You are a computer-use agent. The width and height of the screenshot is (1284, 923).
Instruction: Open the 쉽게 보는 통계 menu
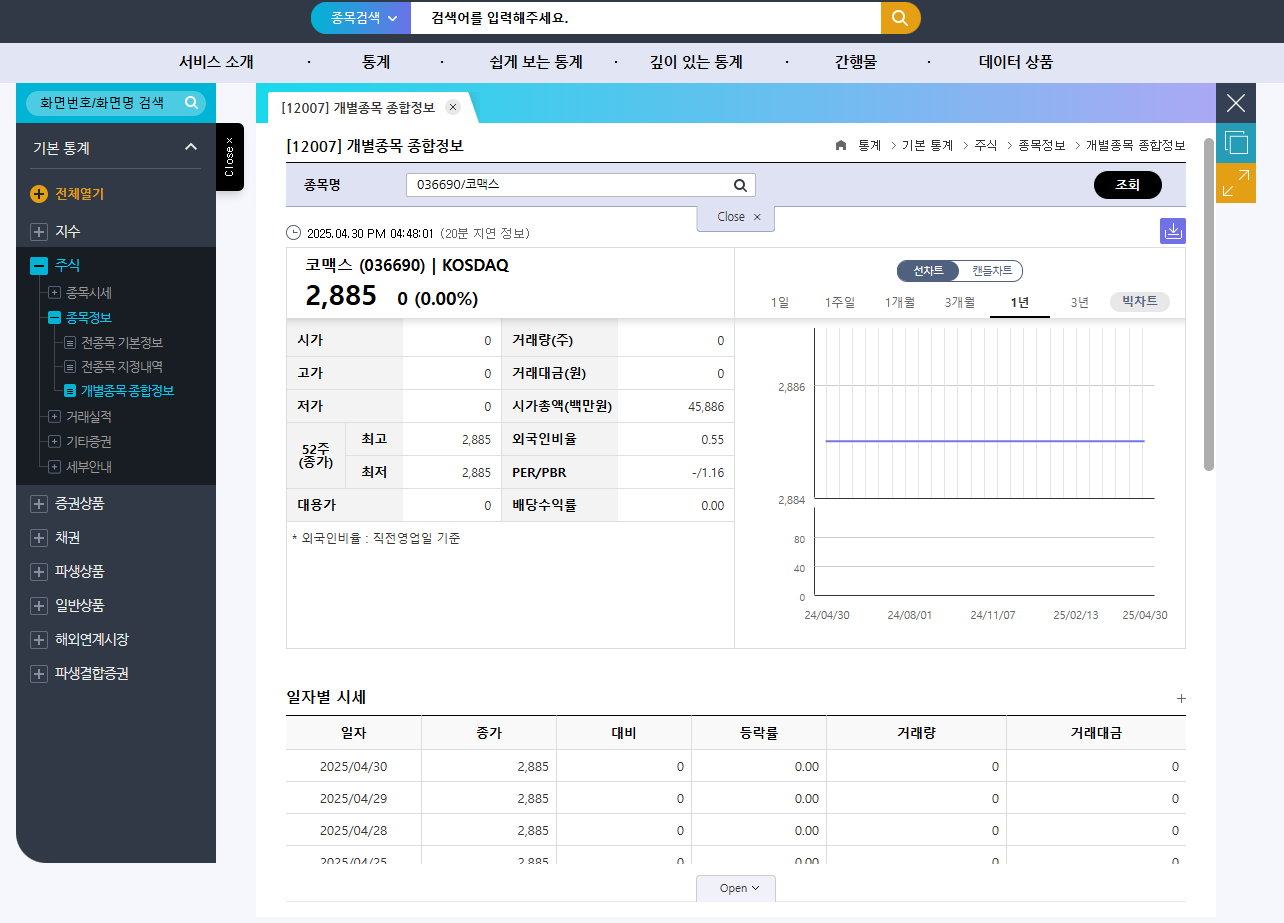pyautogui.click(x=536, y=62)
